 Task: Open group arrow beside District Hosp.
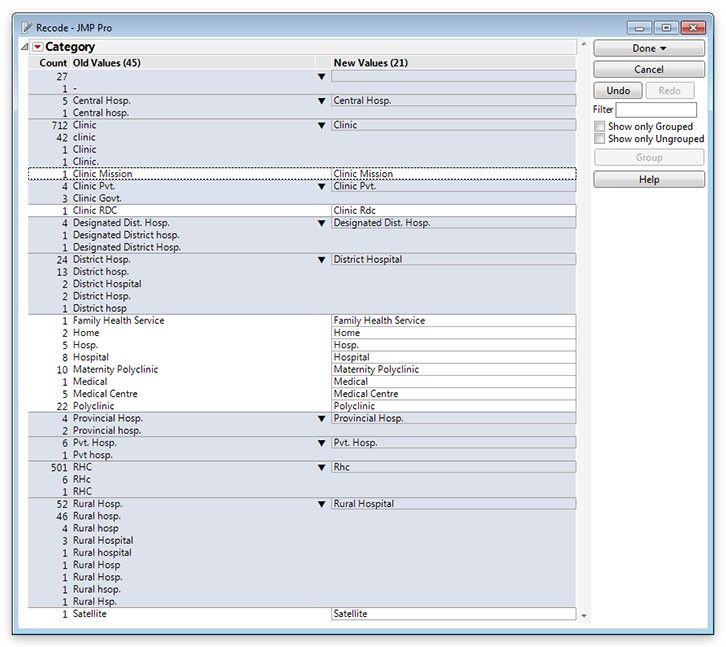pos(321,259)
